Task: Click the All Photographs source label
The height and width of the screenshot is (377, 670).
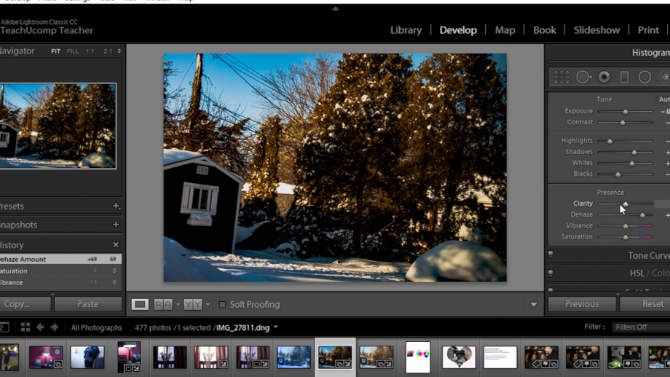Action: pyautogui.click(x=96, y=328)
